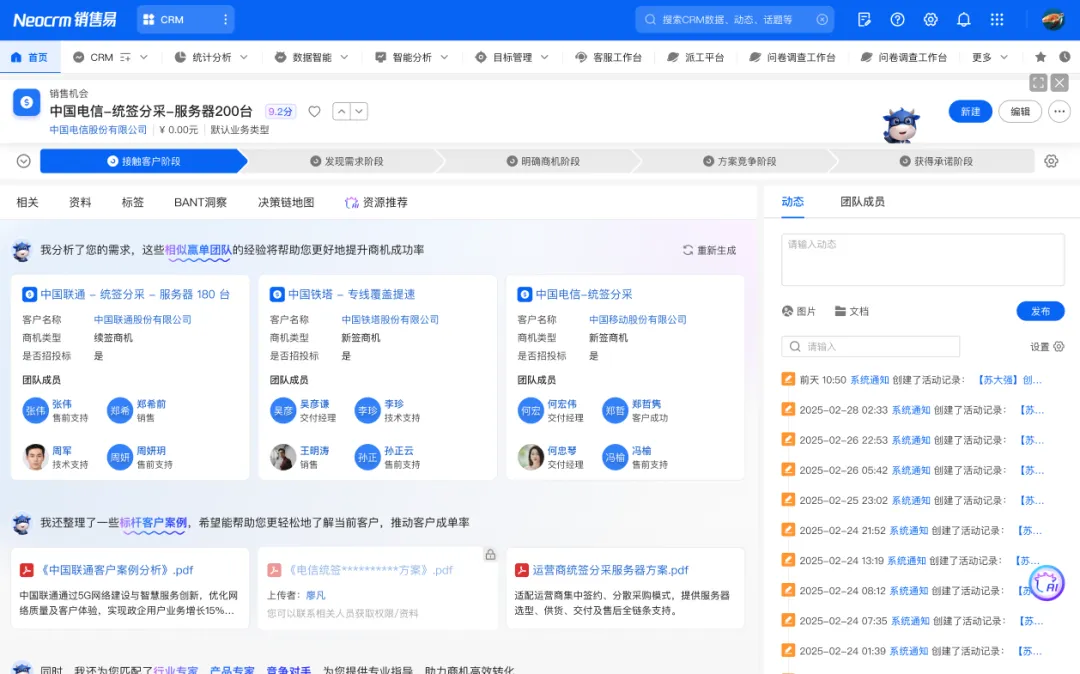The image size is (1080, 674).
Task: Open the settings gear in top bar
Action: tap(930, 19)
